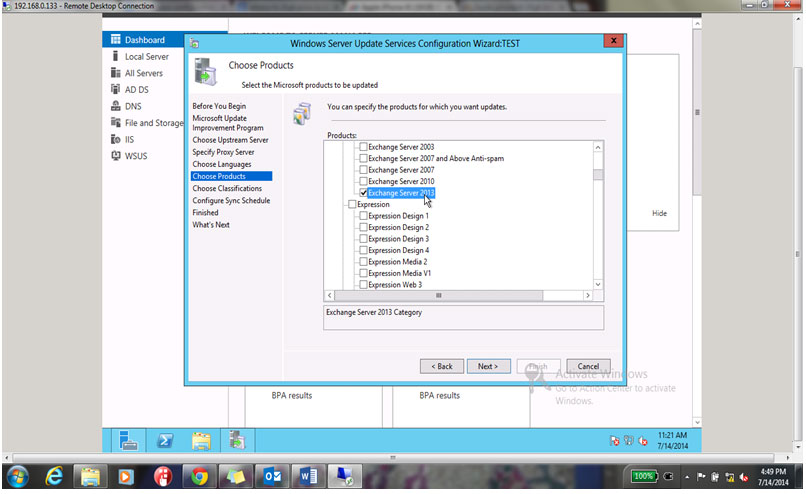806x494 pixels.
Task: Open All Servers in the sidebar
Action: [x=143, y=73]
